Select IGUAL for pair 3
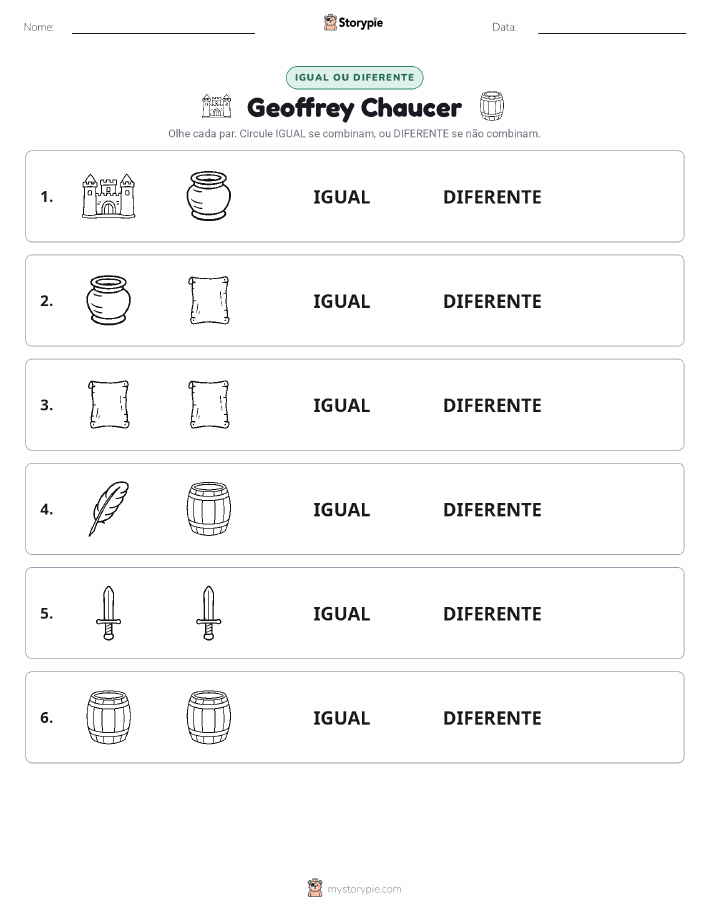The width and height of the screenshot is (709, 917). [342, 405]
